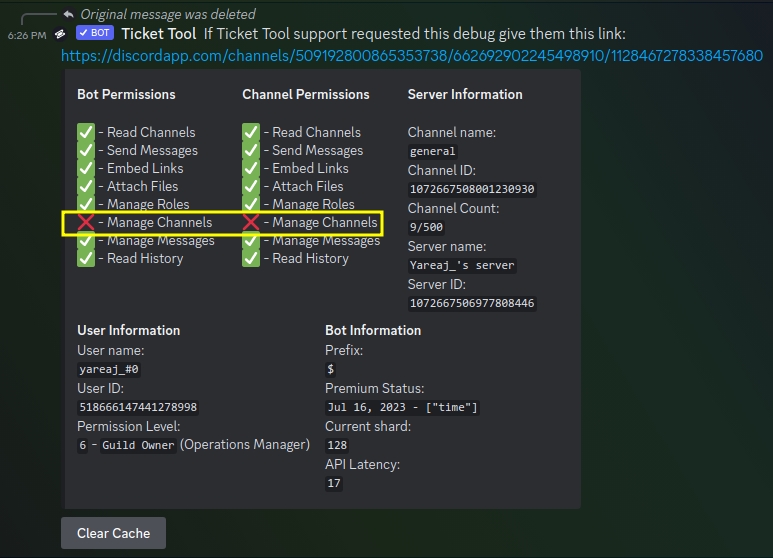
Task: Click the 6:26 PM message timestamp
Action: point(27,34)
